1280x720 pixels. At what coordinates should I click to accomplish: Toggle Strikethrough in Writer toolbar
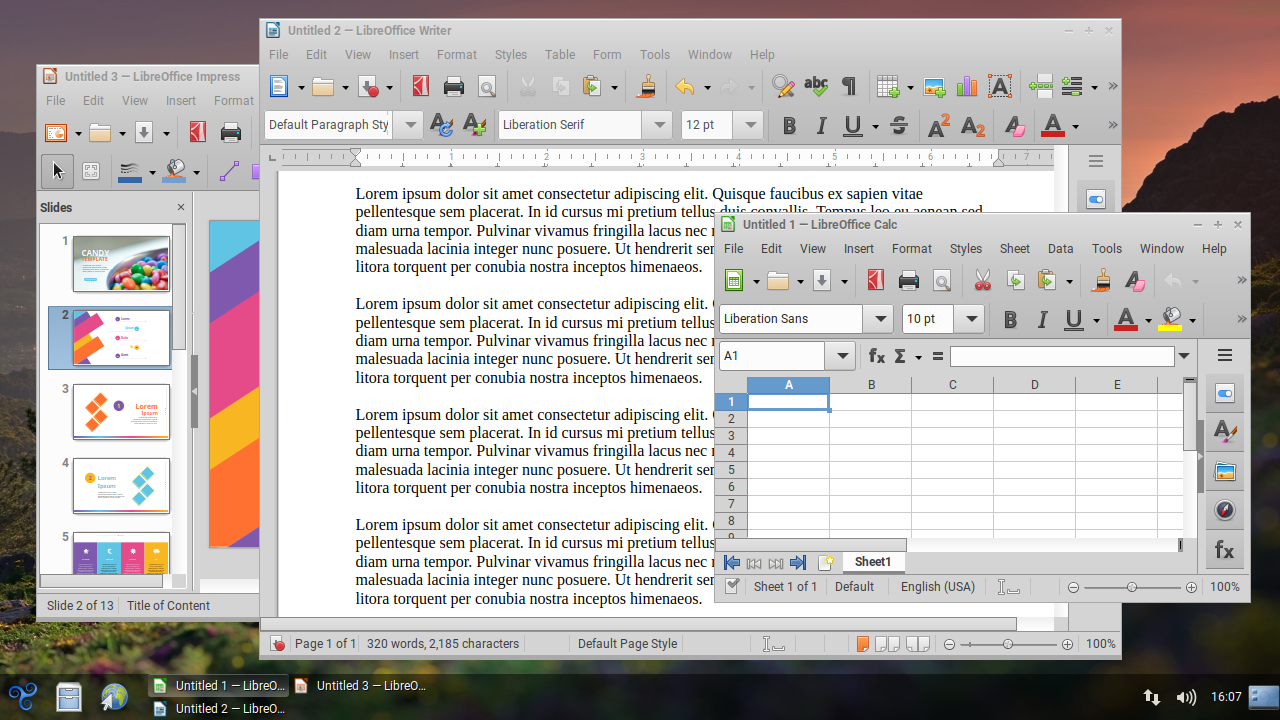(898, 126)
